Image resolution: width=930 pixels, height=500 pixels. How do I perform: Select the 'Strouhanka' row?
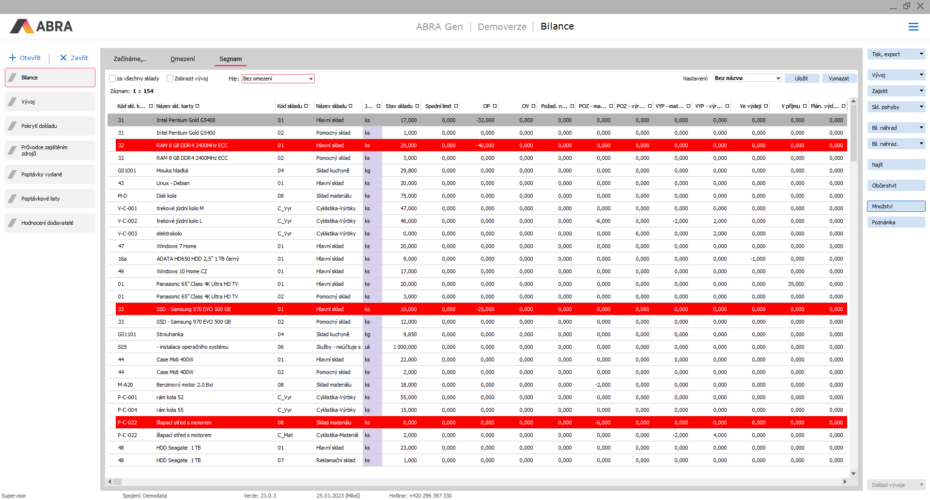477,335
